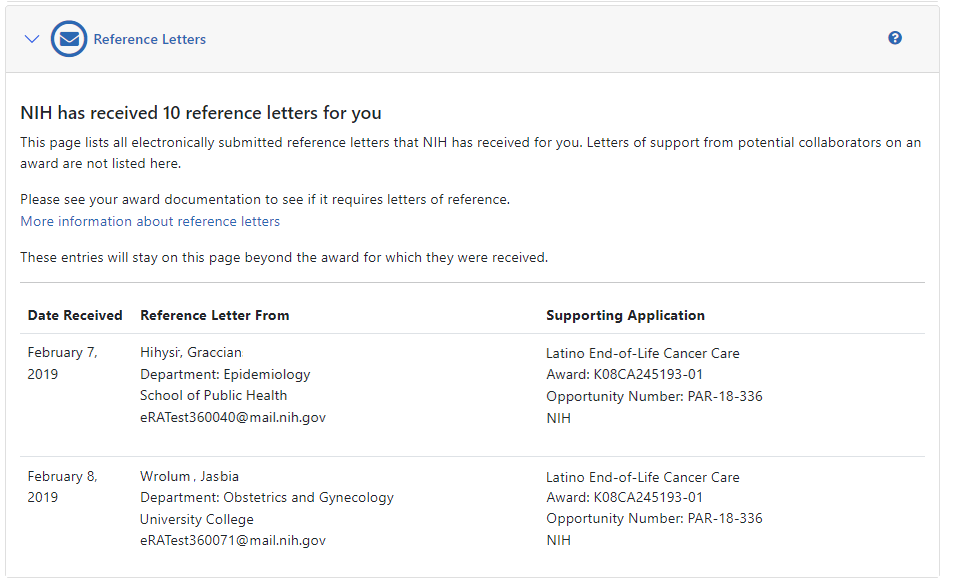
Task: Click the referee name Wrolum, Jasbia
Action: pyautogui.click(x=189, y=476)
